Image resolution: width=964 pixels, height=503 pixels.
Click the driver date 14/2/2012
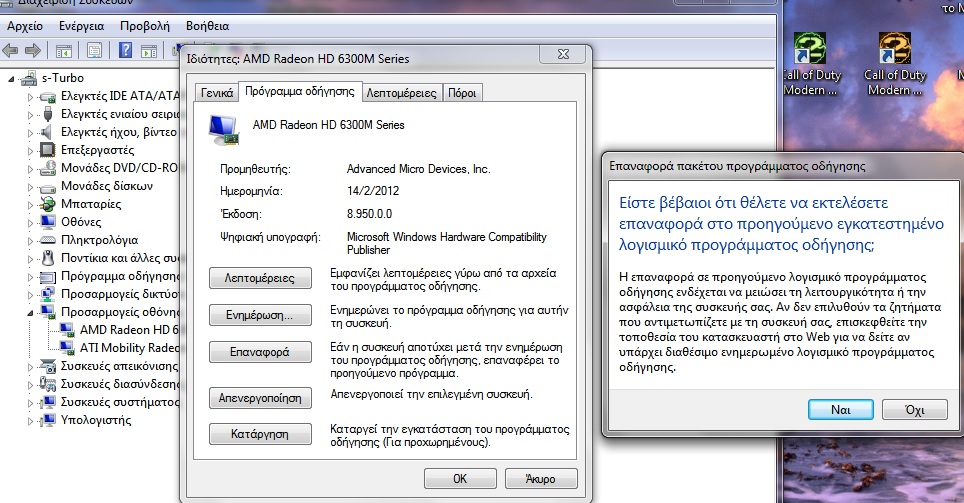373,191
